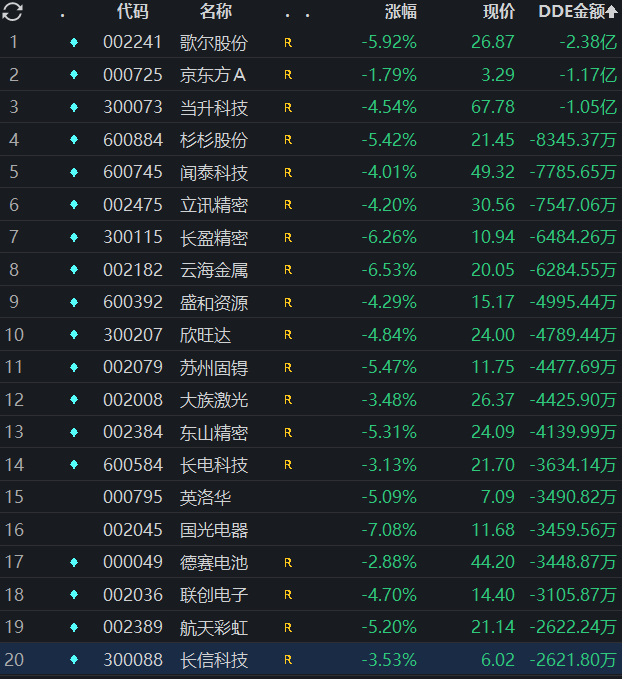Sort by 现价 column header
The width and height of the screenshot is (622, 679).
tap(499, 12)
